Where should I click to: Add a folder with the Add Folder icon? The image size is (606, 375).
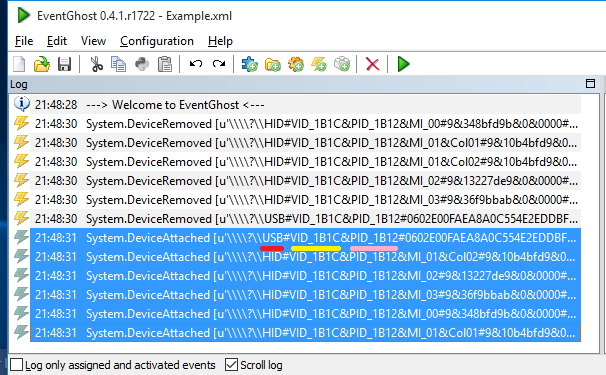pos(272,64)
